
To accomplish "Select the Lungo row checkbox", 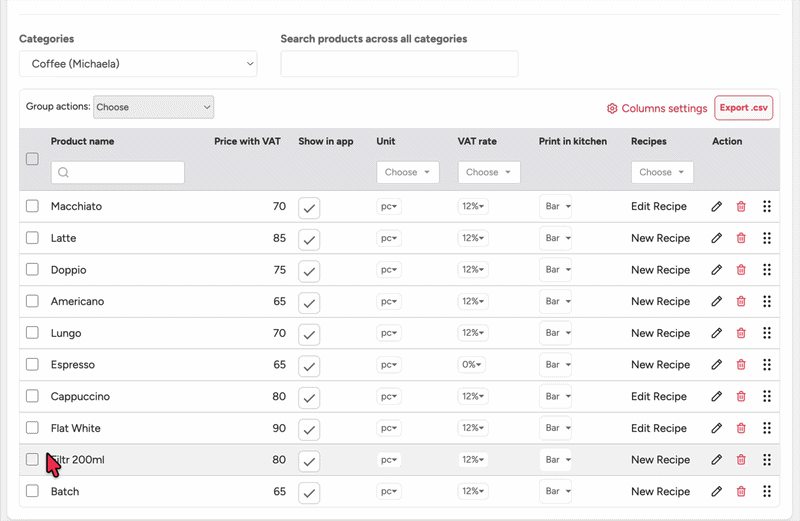I will point(32,333).
